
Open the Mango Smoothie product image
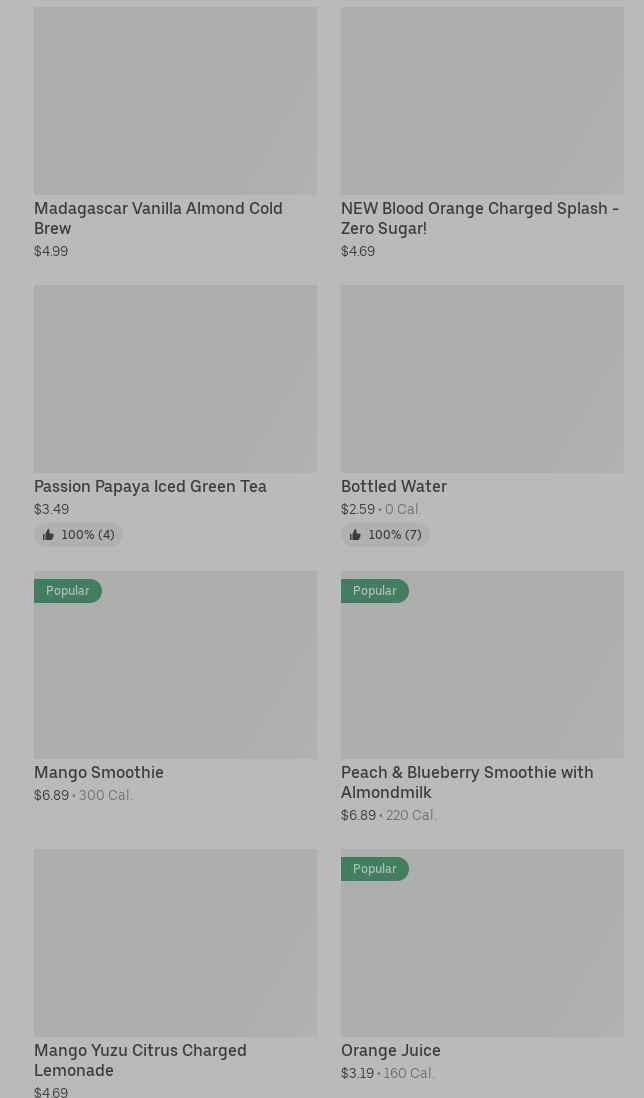175,664
